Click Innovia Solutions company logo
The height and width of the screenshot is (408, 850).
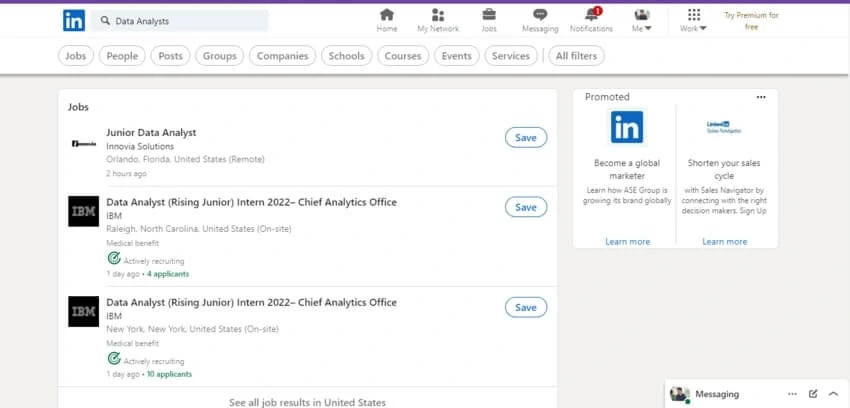pyautogui.click(x=83, y=144)
